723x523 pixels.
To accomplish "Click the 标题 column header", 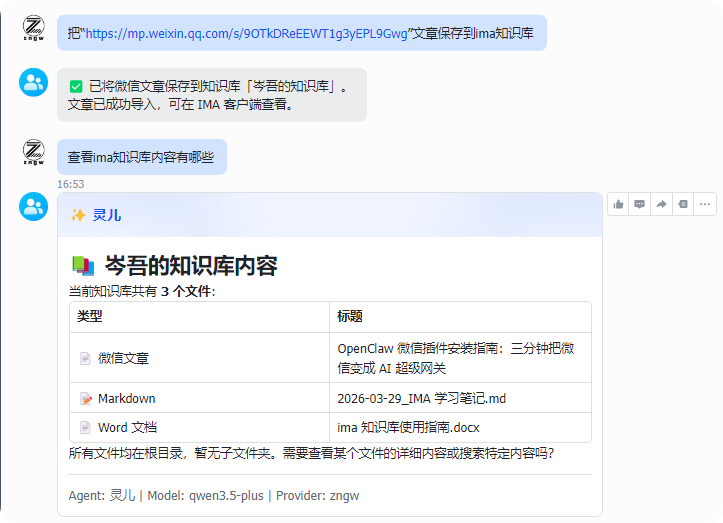I will click(x=350, y=317).
